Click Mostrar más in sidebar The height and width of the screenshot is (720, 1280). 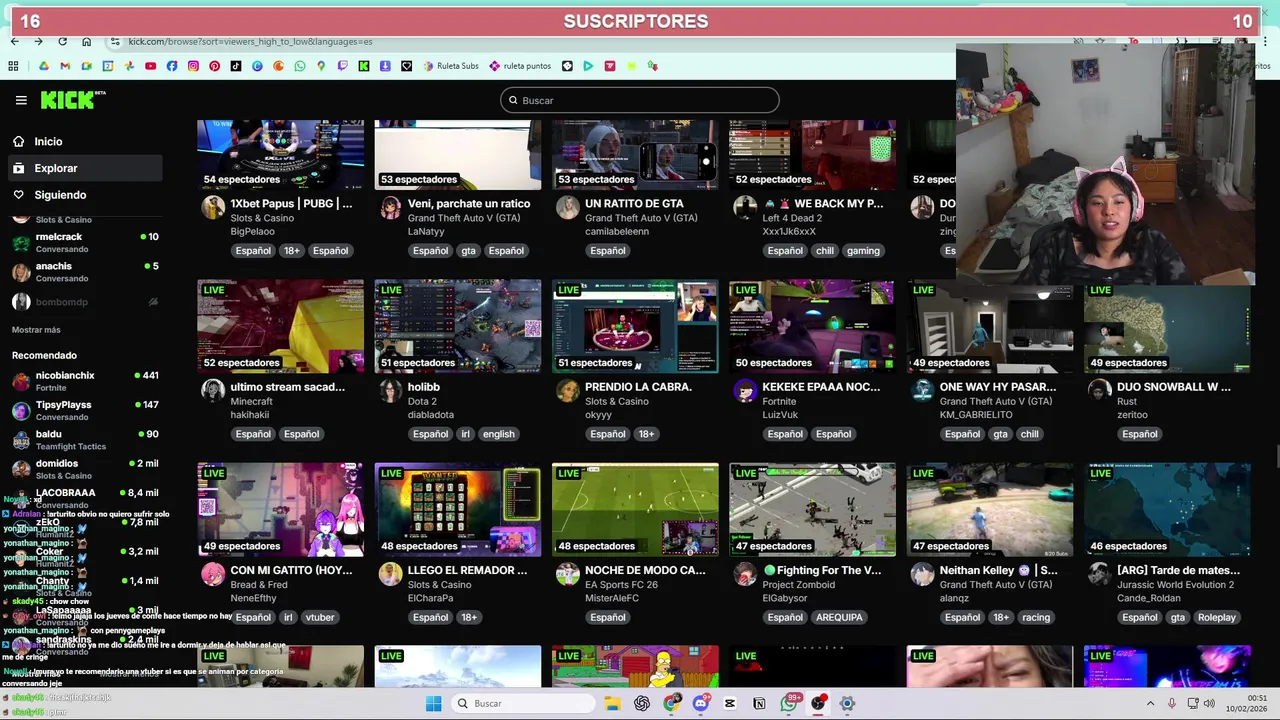pos(36,330)
